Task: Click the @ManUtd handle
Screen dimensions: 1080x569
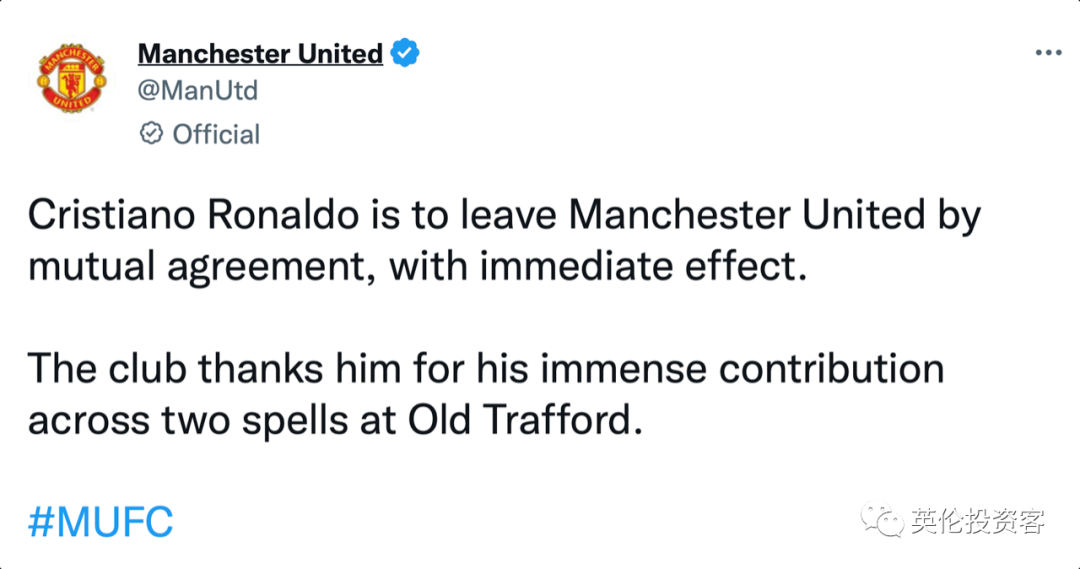Action: pyautogui.click(x=198, y=90)
